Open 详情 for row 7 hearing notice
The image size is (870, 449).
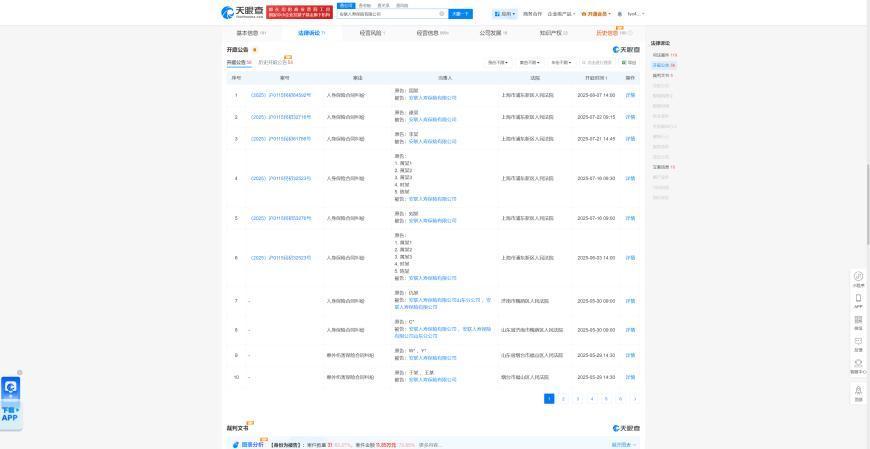pos(630,301)
